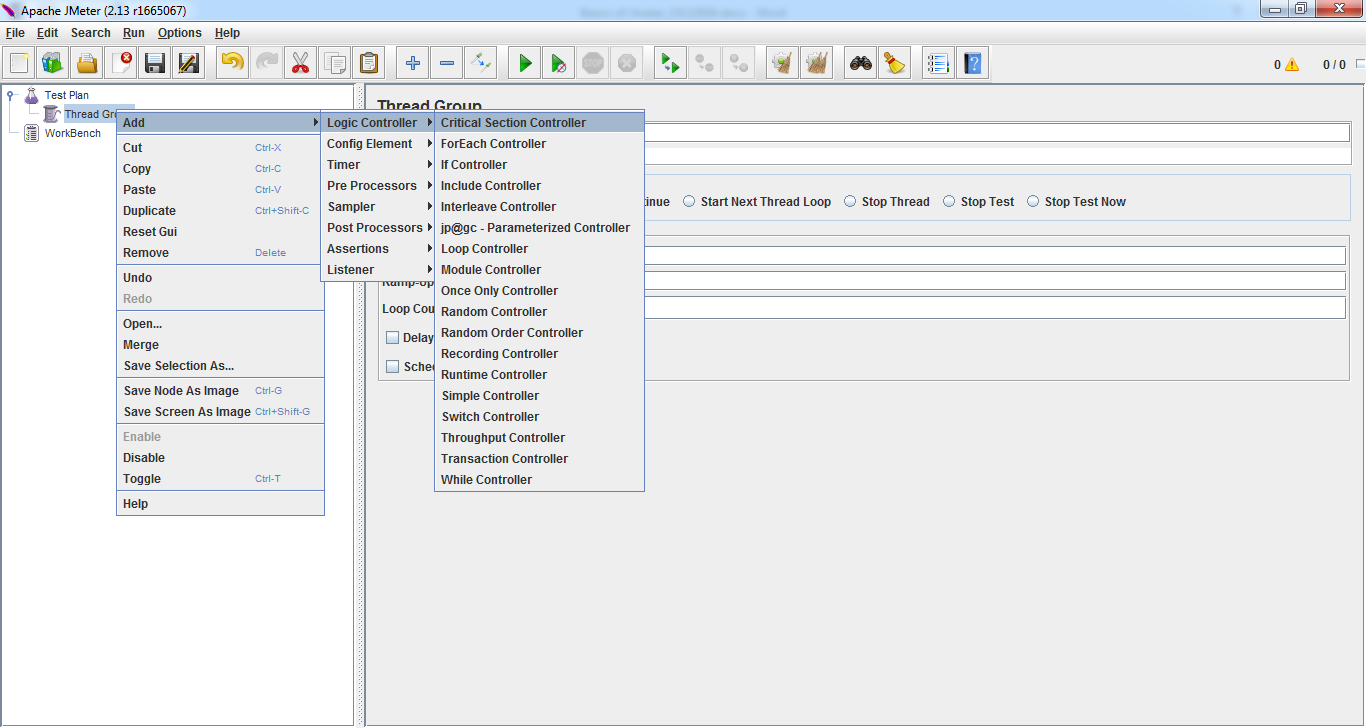Click the warning triangle error counter icon
This screenshot has width=1366, height=728.
pos(1292,65)
